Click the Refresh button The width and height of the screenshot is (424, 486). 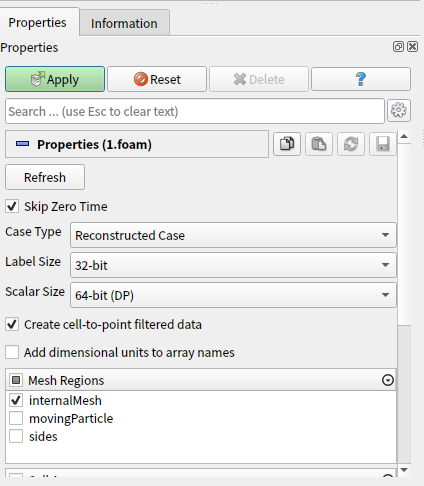tap(45, 177)
